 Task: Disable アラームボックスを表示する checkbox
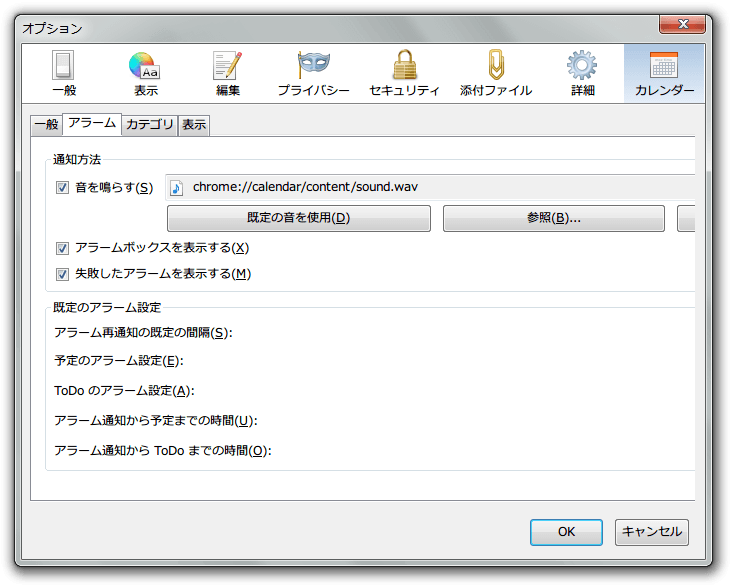[62, 248]
